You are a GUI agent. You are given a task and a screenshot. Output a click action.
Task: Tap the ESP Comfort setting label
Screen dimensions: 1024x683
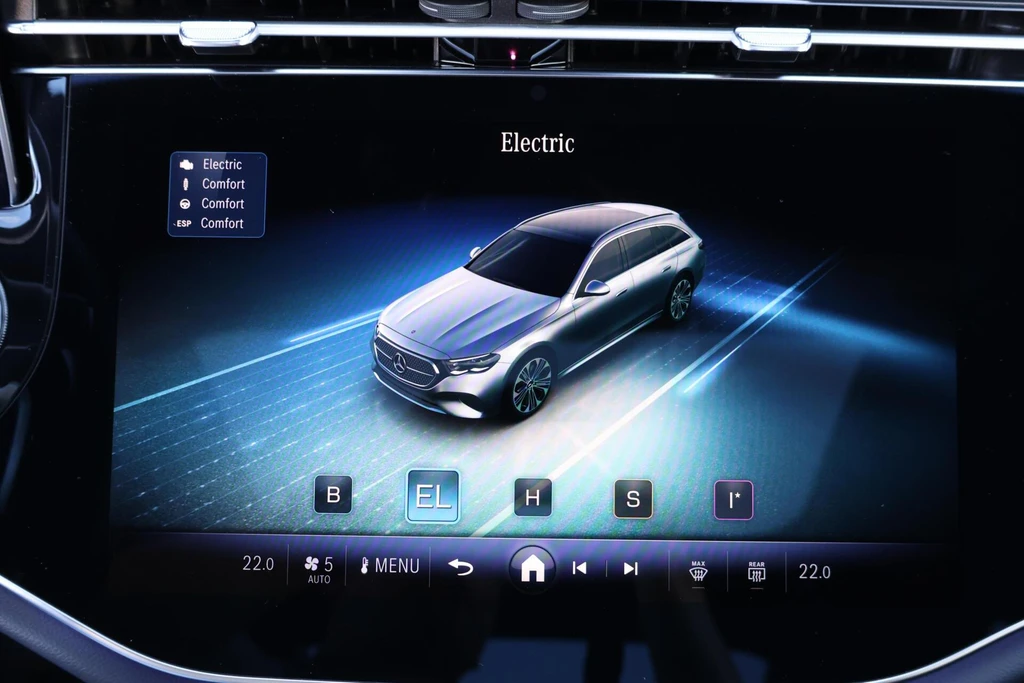click(222, 223)
